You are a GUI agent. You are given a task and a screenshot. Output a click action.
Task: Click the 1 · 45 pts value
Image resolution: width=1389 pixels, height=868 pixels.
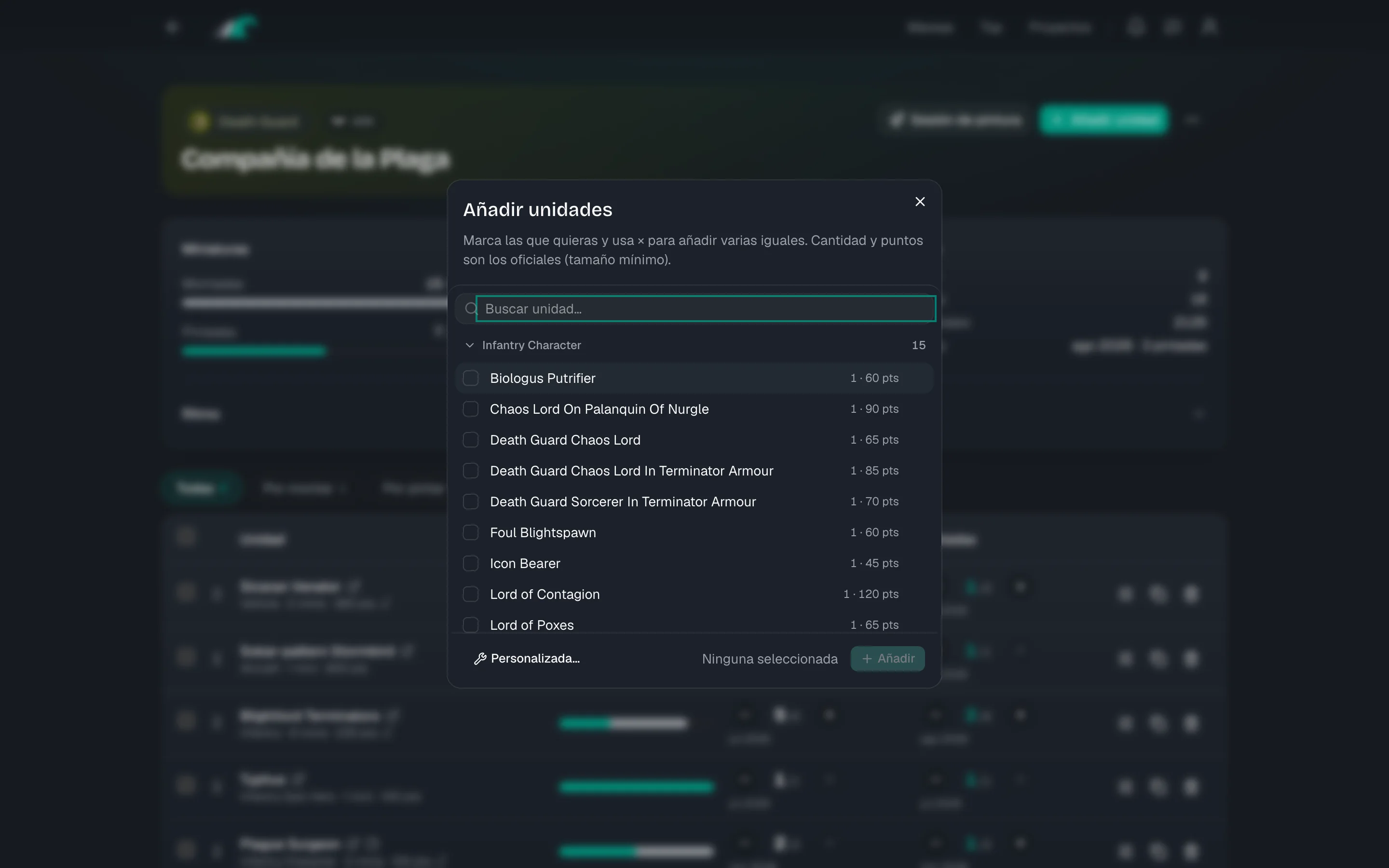(x=874, y=564)
